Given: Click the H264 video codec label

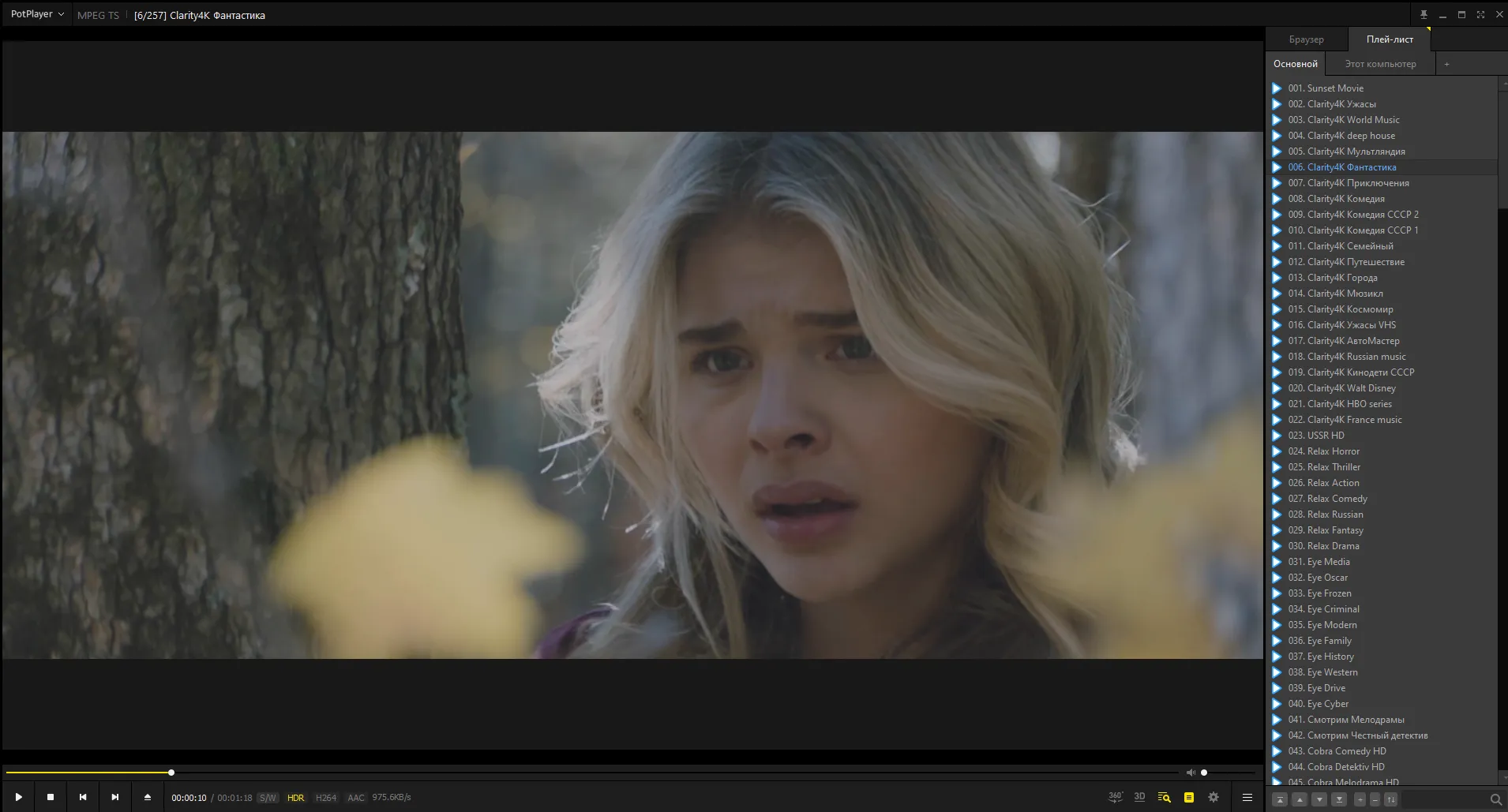Looking at the screenshot, I should click(x=326, y=798).
